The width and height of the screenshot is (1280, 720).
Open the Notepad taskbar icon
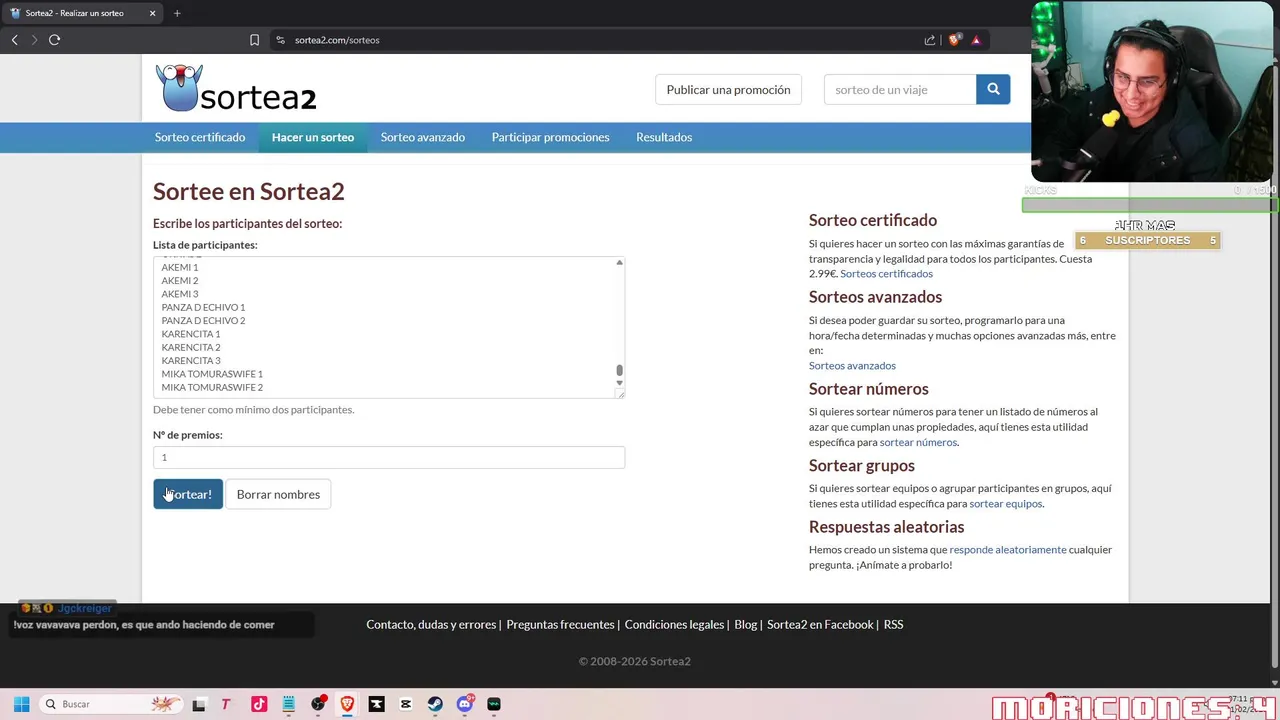tap(288, 704)
